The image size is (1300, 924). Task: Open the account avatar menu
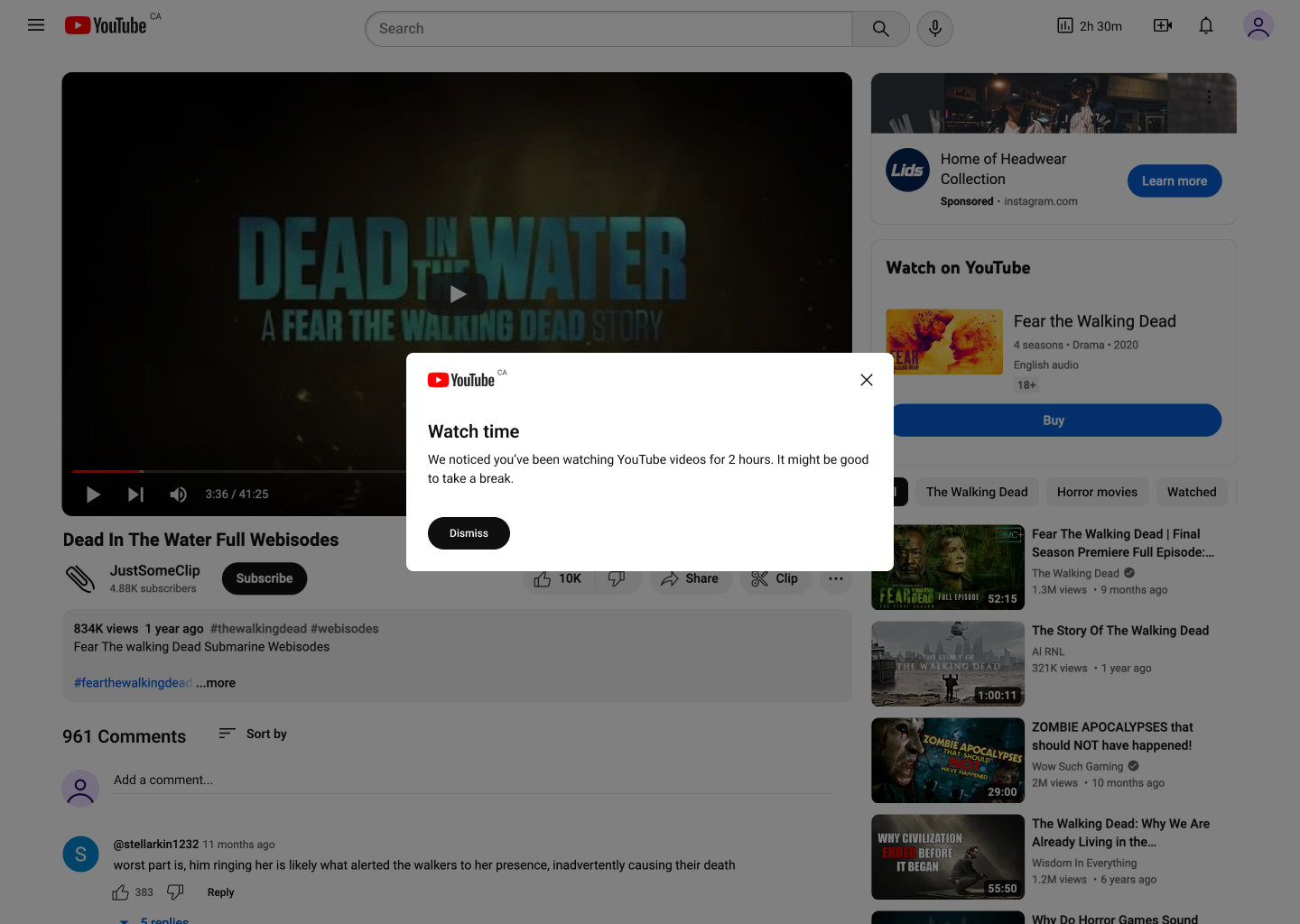point(1258,26)
